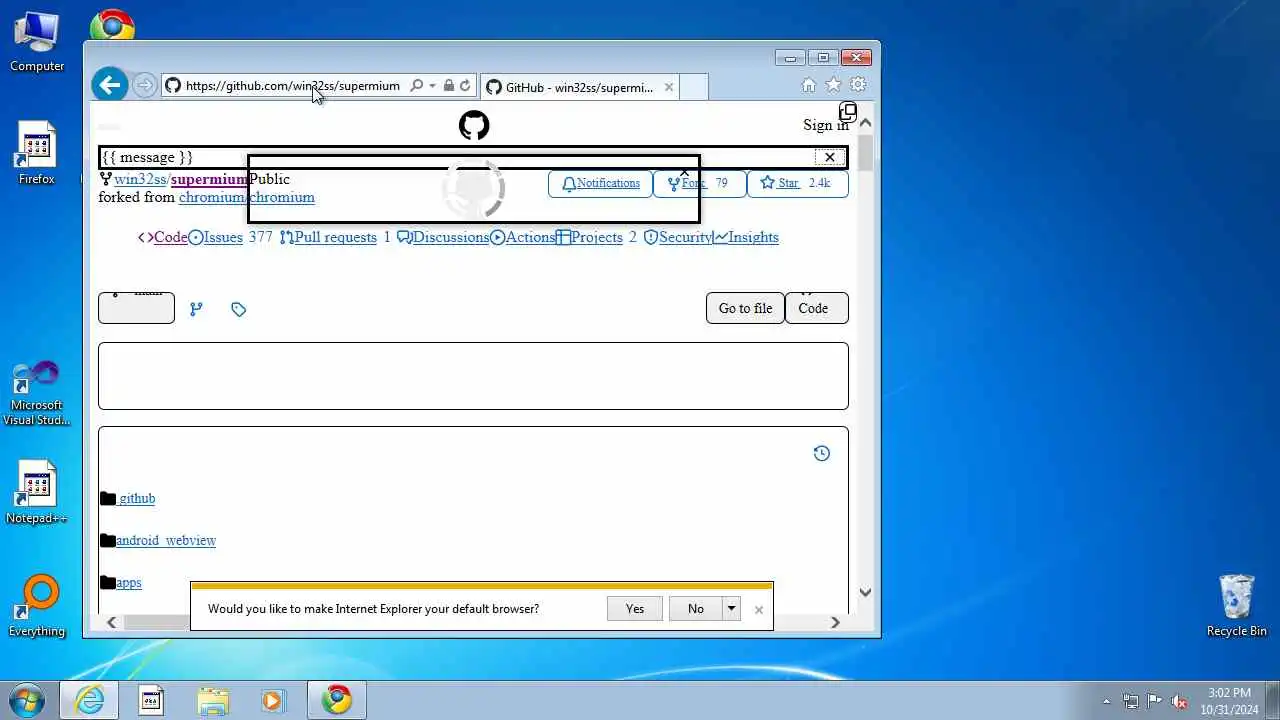Click the Windows Media Player taskbar icon
Image resolution: width=1280 pixels, height=720 pixels.
coord(272,700)
